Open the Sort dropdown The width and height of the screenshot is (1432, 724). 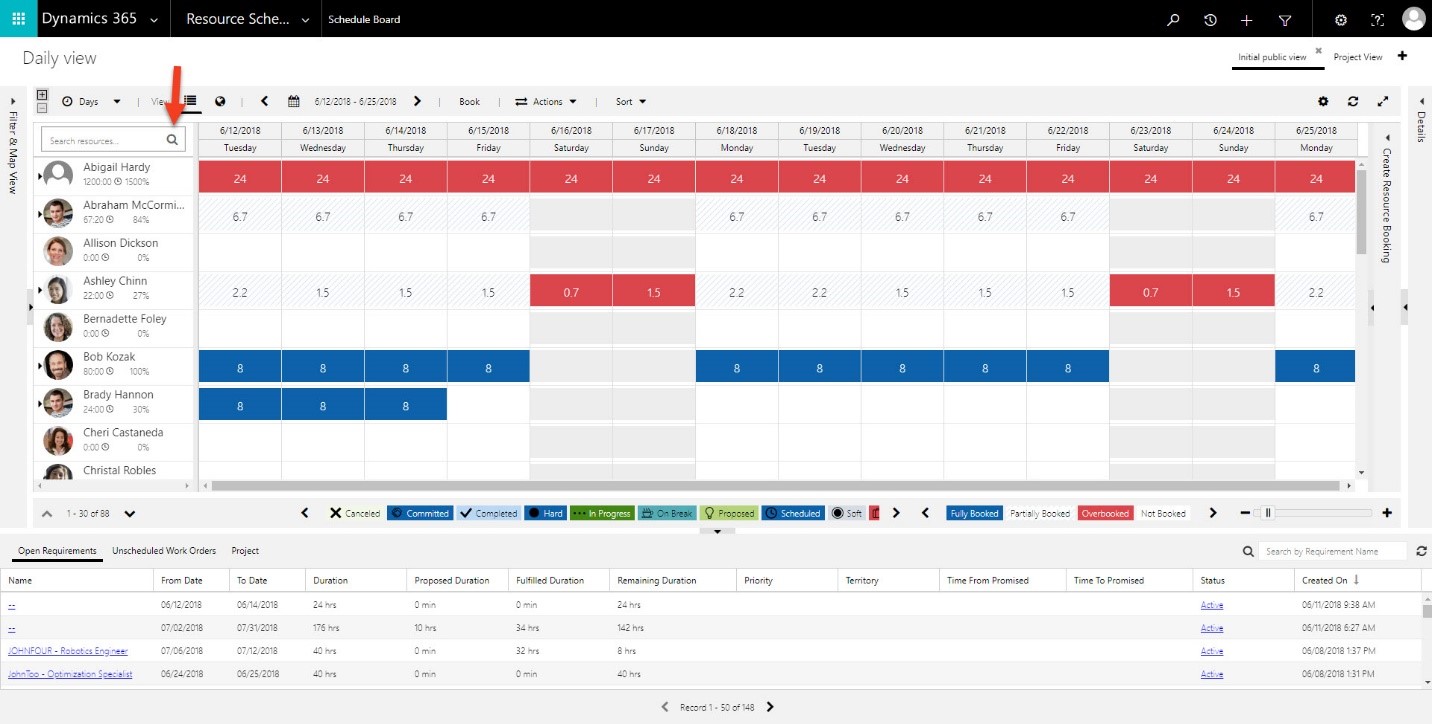click(x=630, y=101)
